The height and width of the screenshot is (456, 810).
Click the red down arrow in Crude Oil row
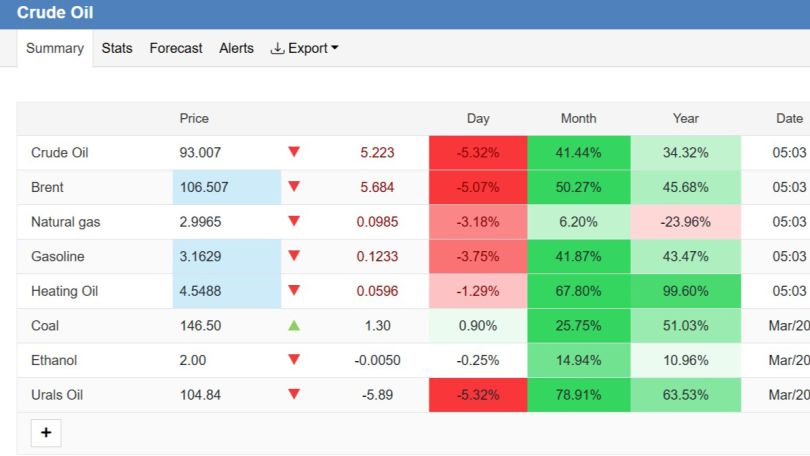294,152
